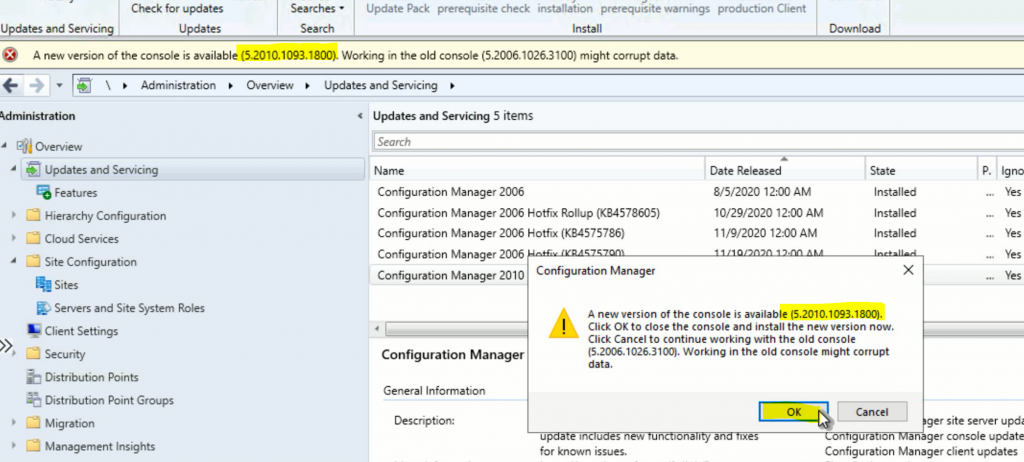
Task: Expand the Hierarchy Configuration node
Action: click(14, 216)
